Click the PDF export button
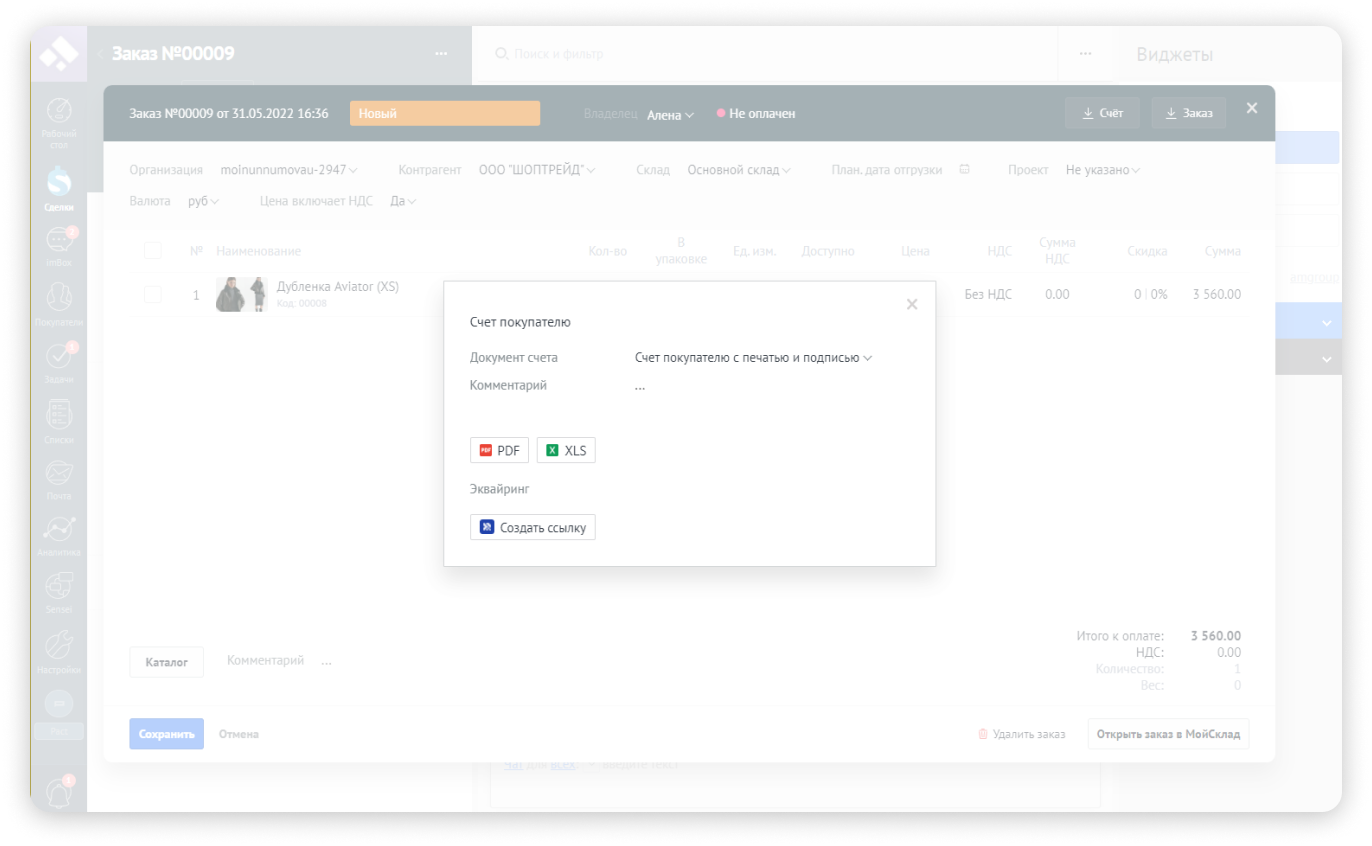Image resolution: width=1372 pixels, height=846 pixels. click(499, 451)
